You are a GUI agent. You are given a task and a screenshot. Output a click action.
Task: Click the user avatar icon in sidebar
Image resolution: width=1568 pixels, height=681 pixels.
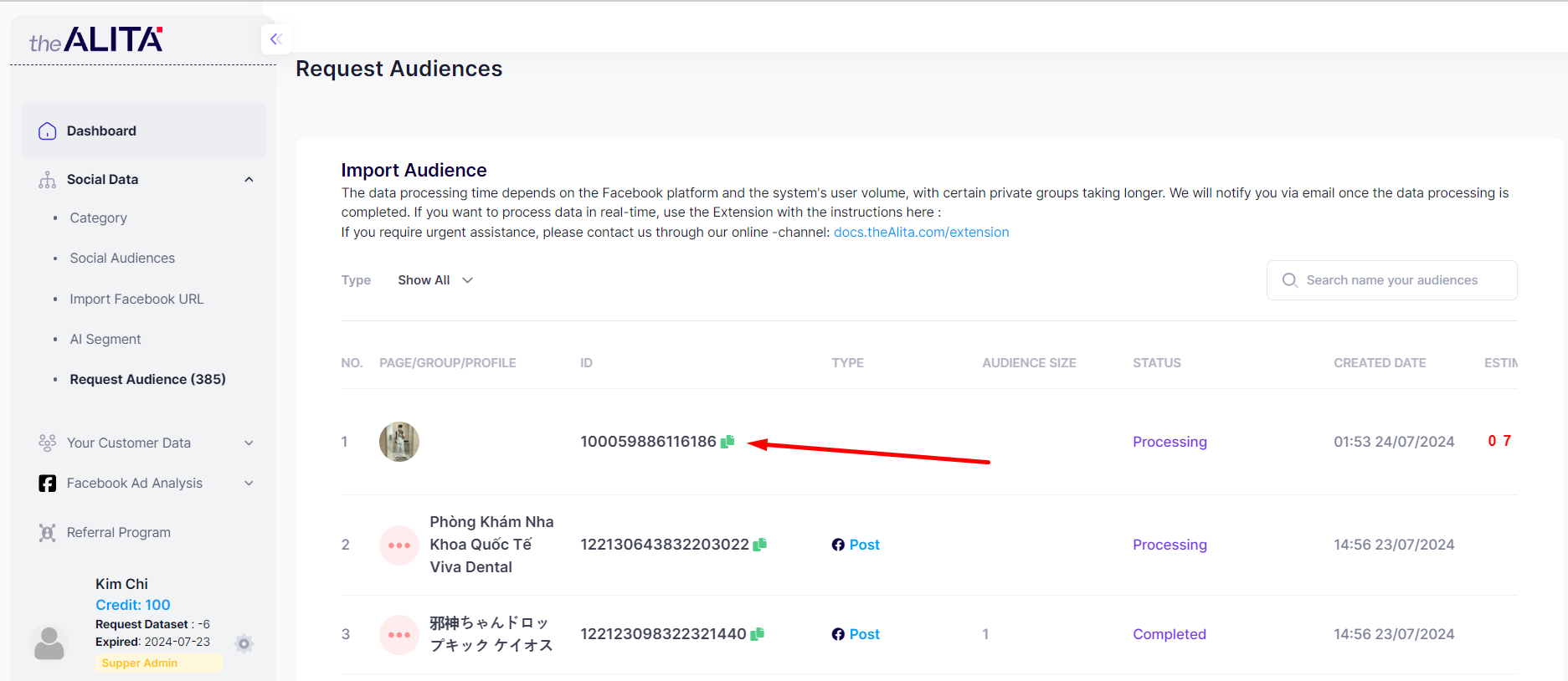(49, 643)
